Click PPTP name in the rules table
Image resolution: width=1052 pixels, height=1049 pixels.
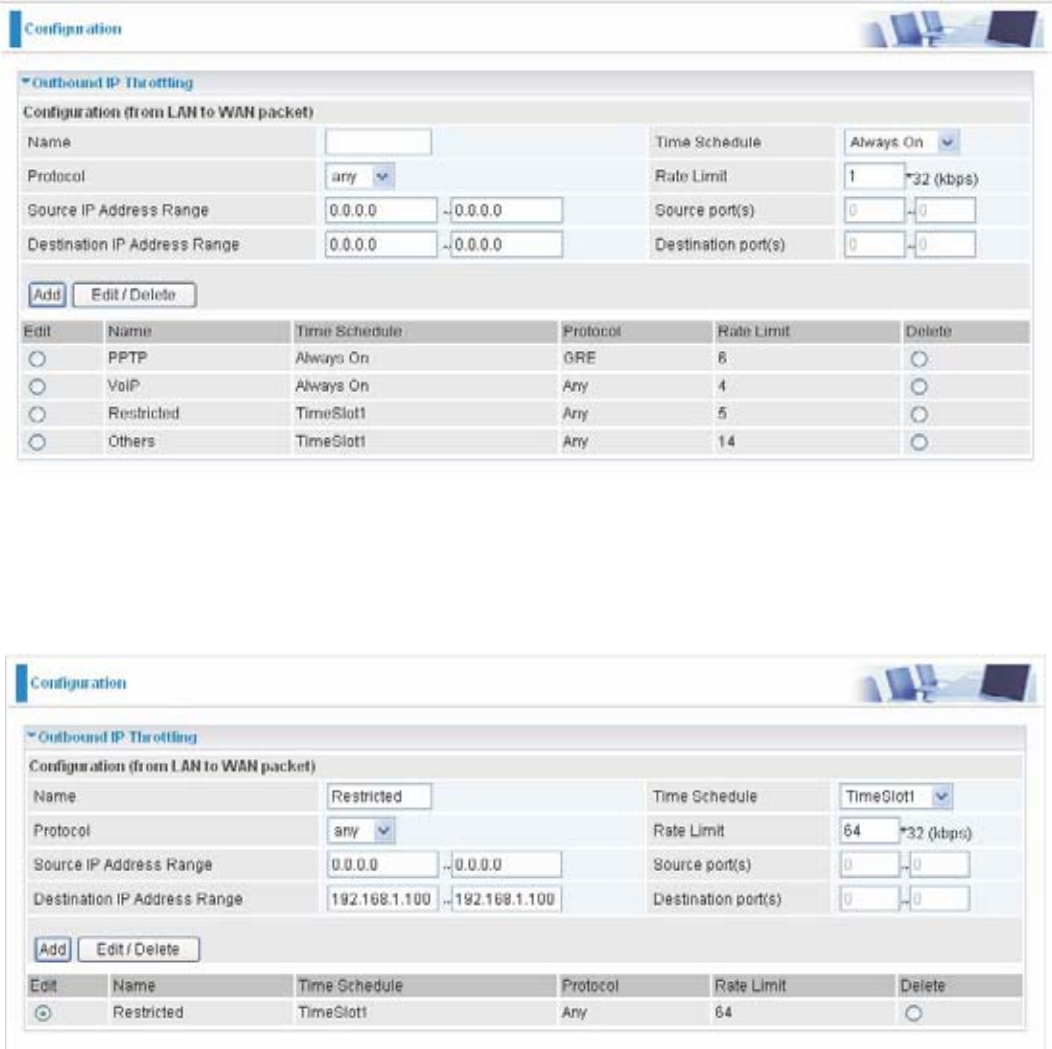(127, 358)
